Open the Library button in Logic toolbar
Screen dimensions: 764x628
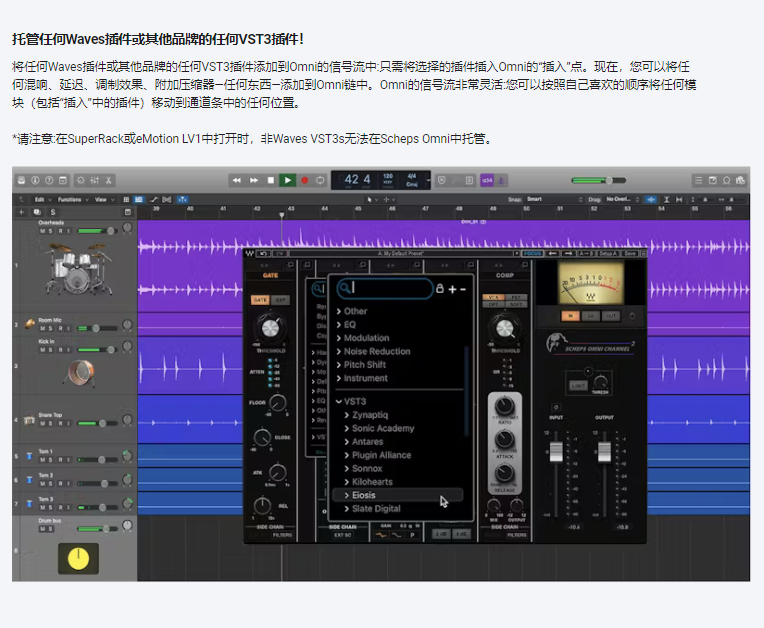pos(21,180)
